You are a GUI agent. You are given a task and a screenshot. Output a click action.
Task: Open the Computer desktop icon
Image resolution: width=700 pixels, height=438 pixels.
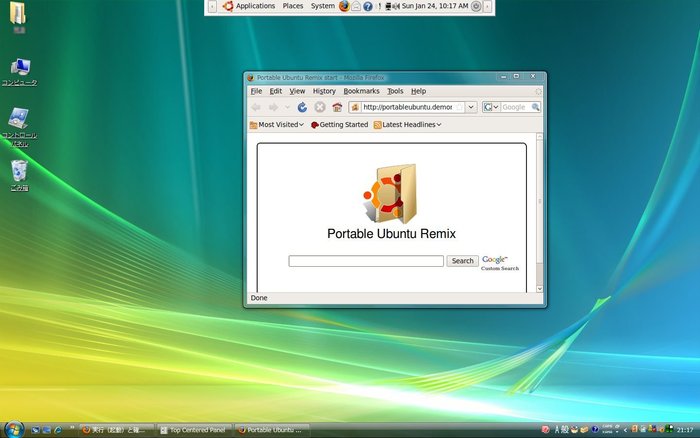coord(19,72)
